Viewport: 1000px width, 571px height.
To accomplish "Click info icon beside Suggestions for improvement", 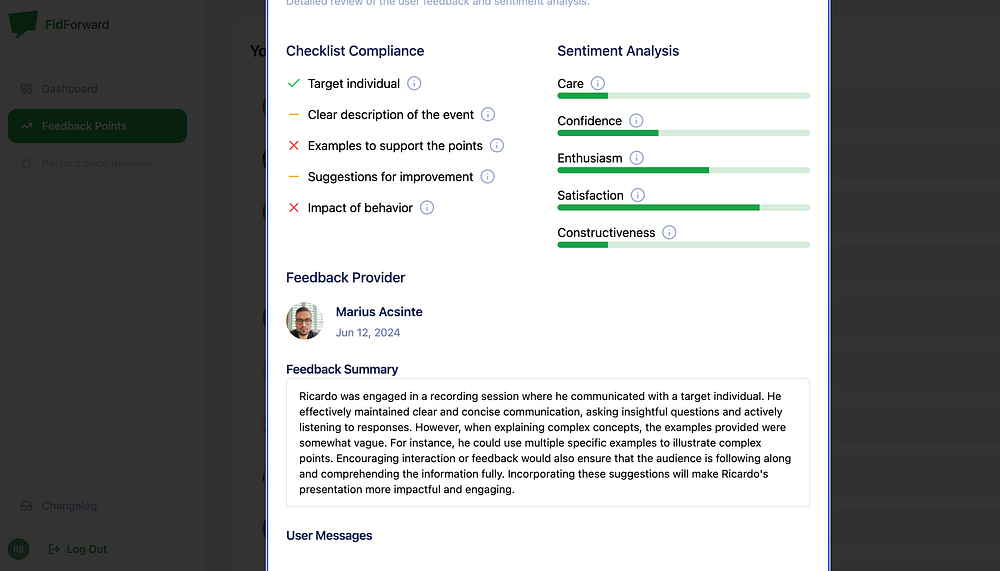I will 488,177.
